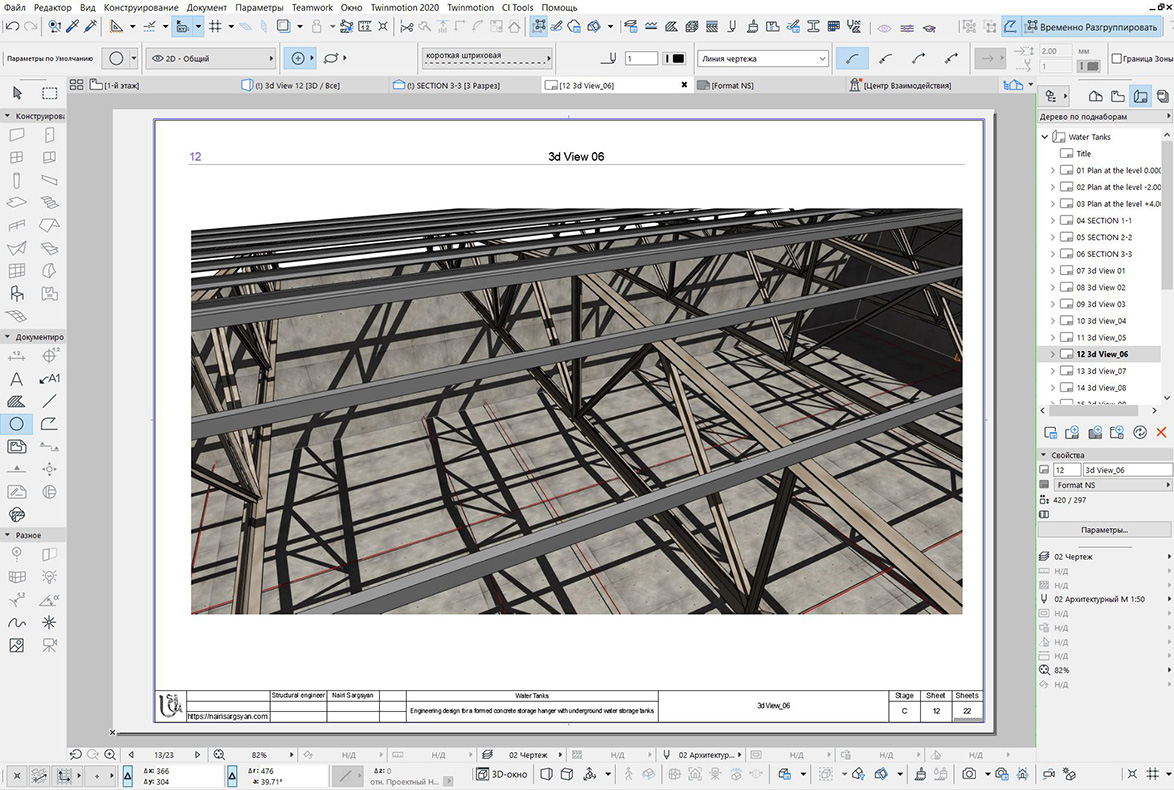Pick the Line tool in toolbox

click(x=49, y=401)
